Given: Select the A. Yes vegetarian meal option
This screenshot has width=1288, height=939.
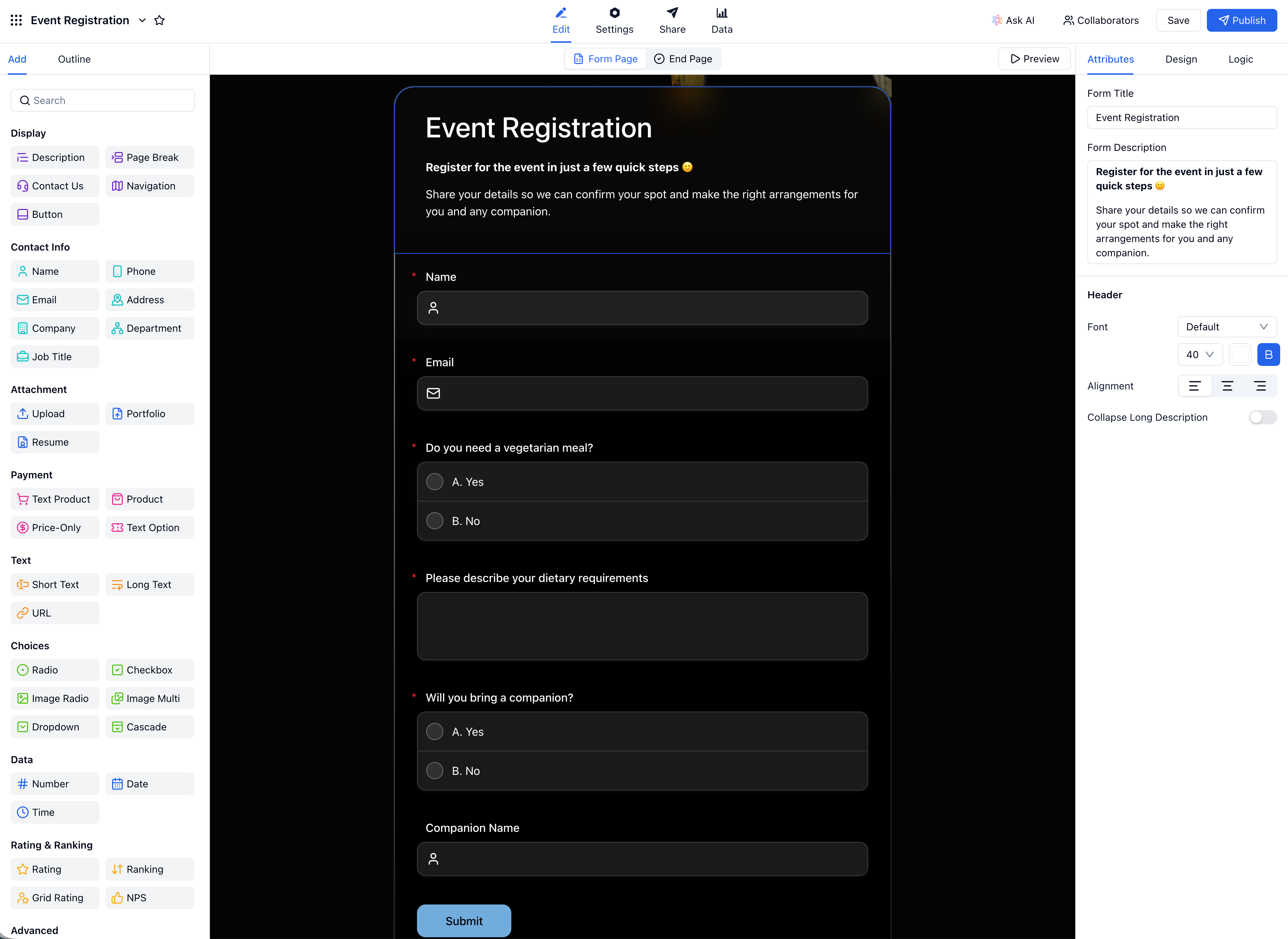Looking at the screenshot, I should point(435,482).
